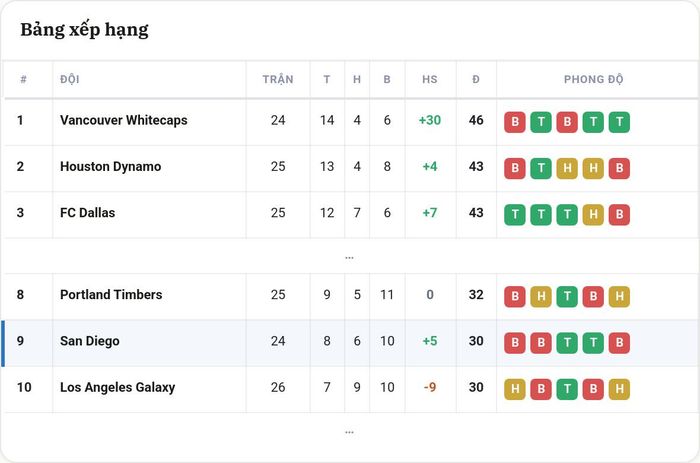The height and width of the screenshot is (463, 700).
Task: Click the PHONG ĐỘ column header
Action: click(x=593, y=79)
